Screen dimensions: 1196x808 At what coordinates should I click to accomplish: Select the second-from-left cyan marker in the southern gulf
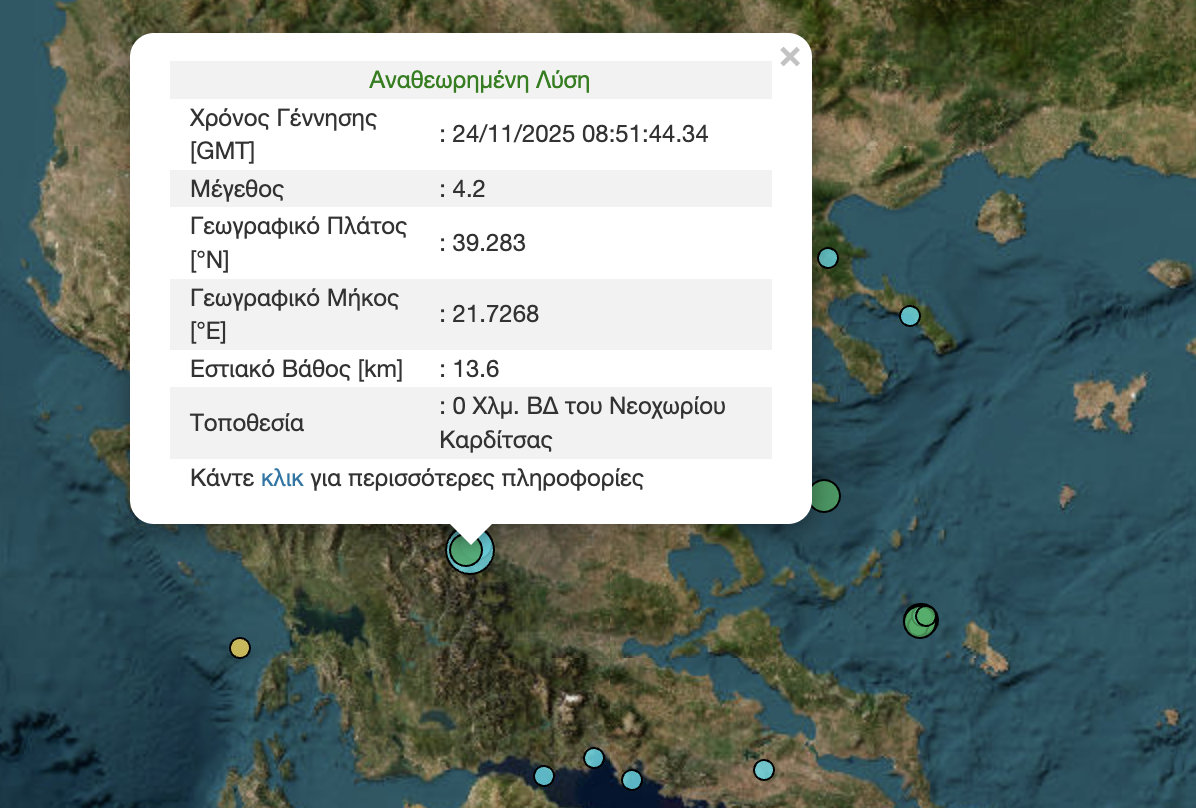(x=594, y=757)
